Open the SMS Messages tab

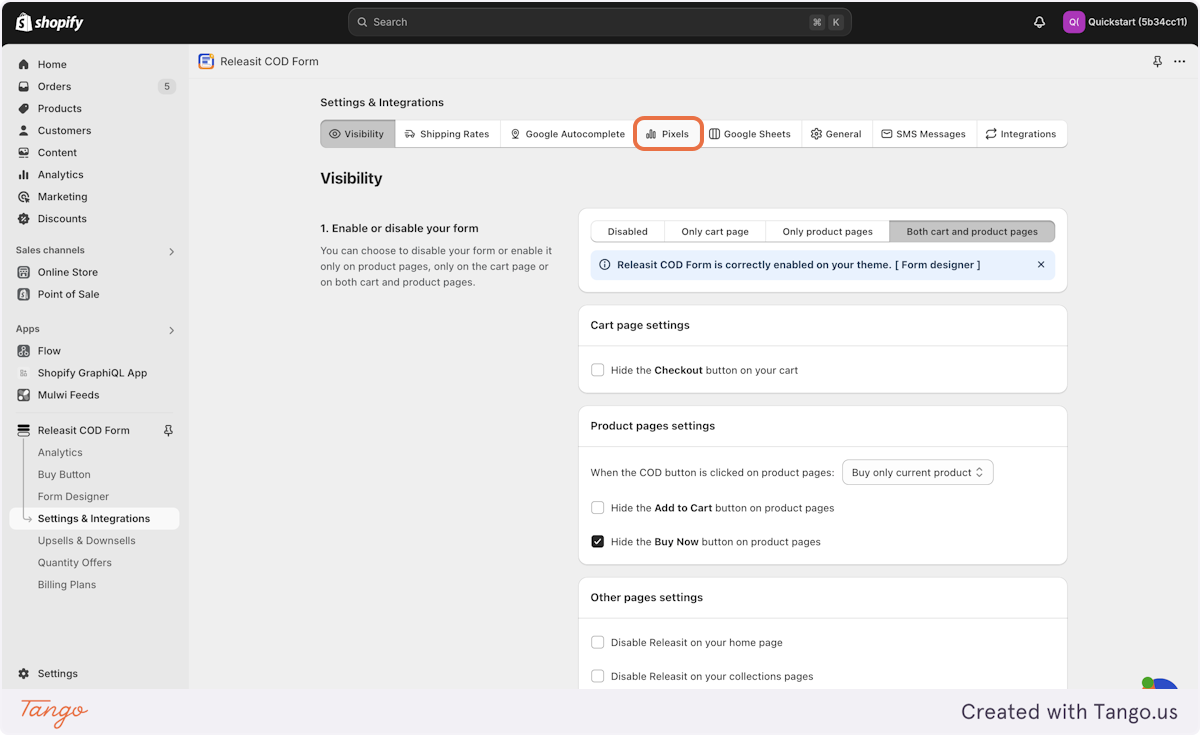[923, 134]
